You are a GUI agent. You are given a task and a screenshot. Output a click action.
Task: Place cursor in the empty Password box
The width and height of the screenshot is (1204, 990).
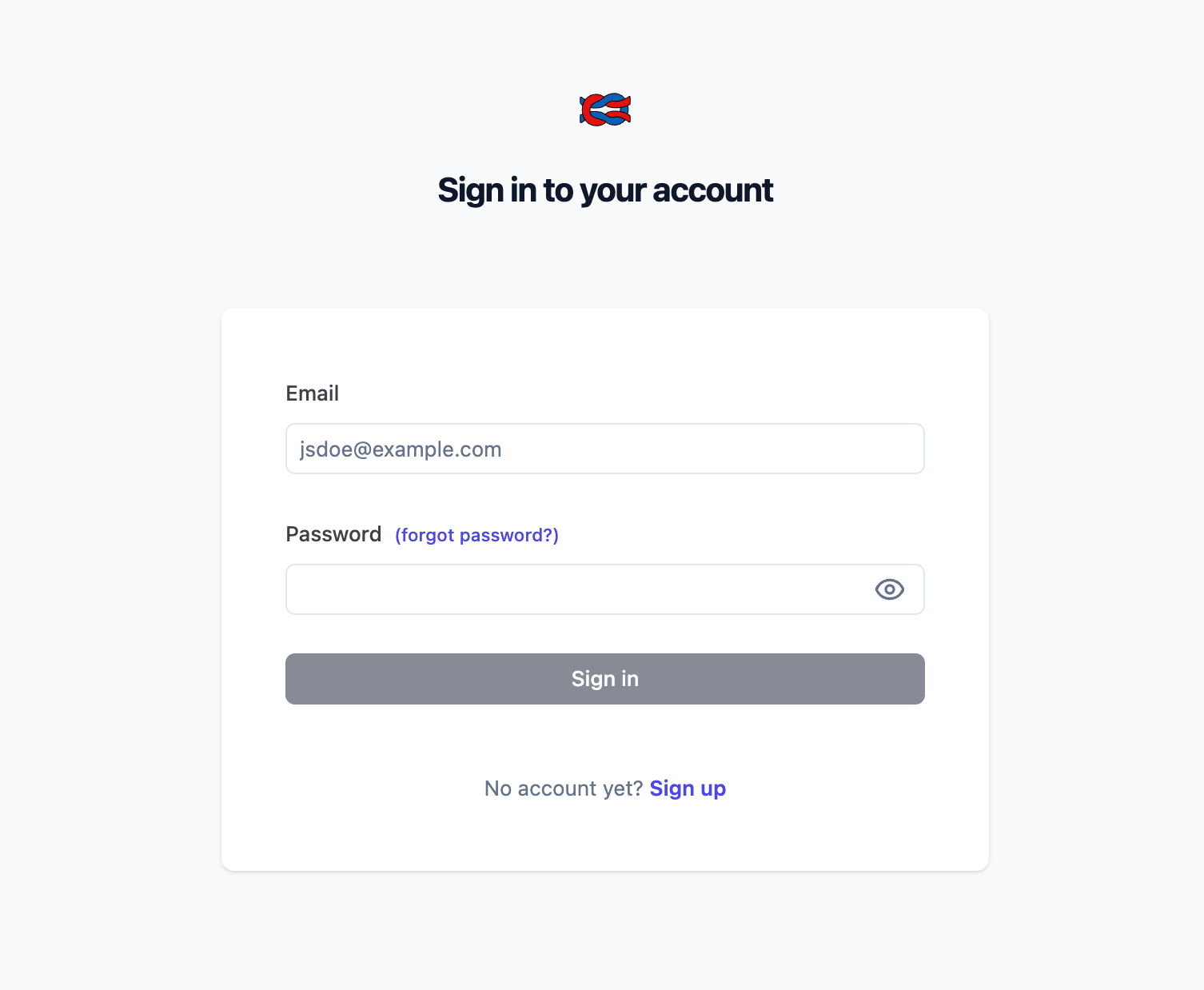coord(576,589)
